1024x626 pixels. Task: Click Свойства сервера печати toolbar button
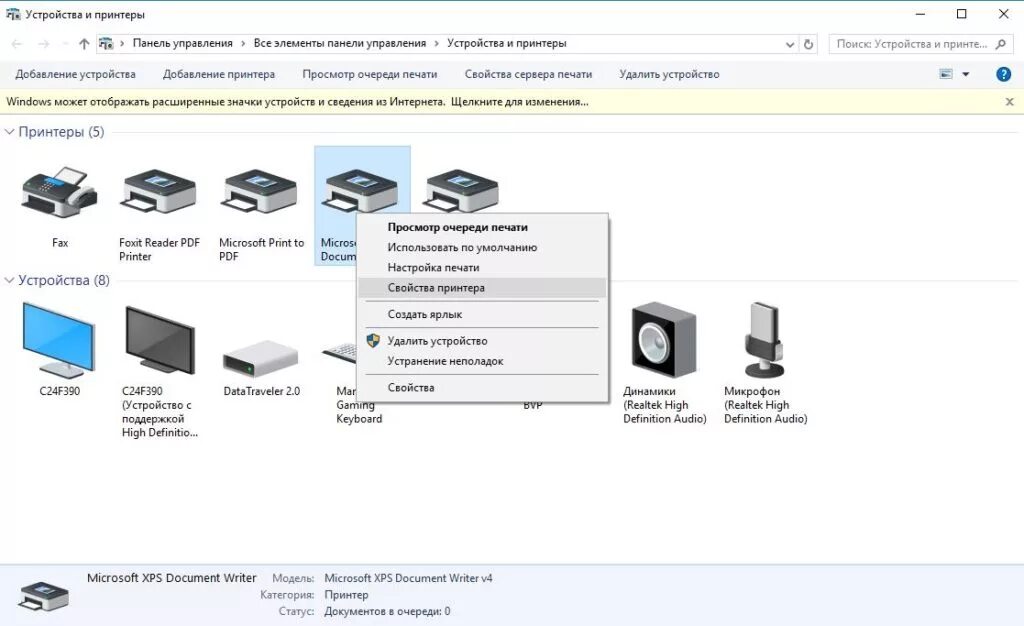coord(528,74)
